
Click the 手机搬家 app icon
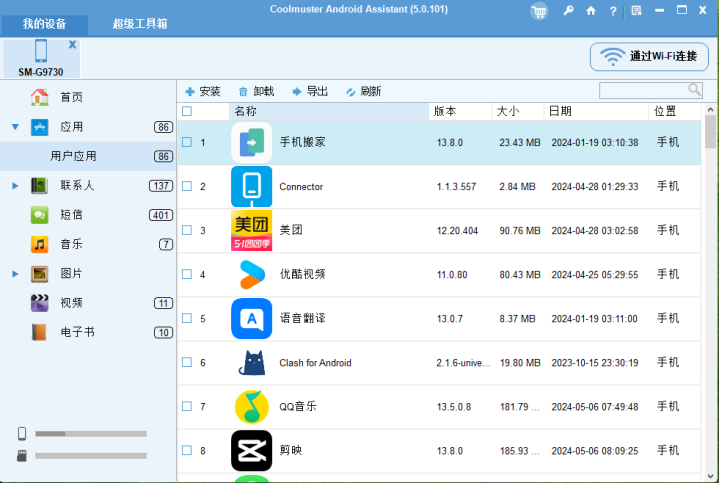[251, 142]
